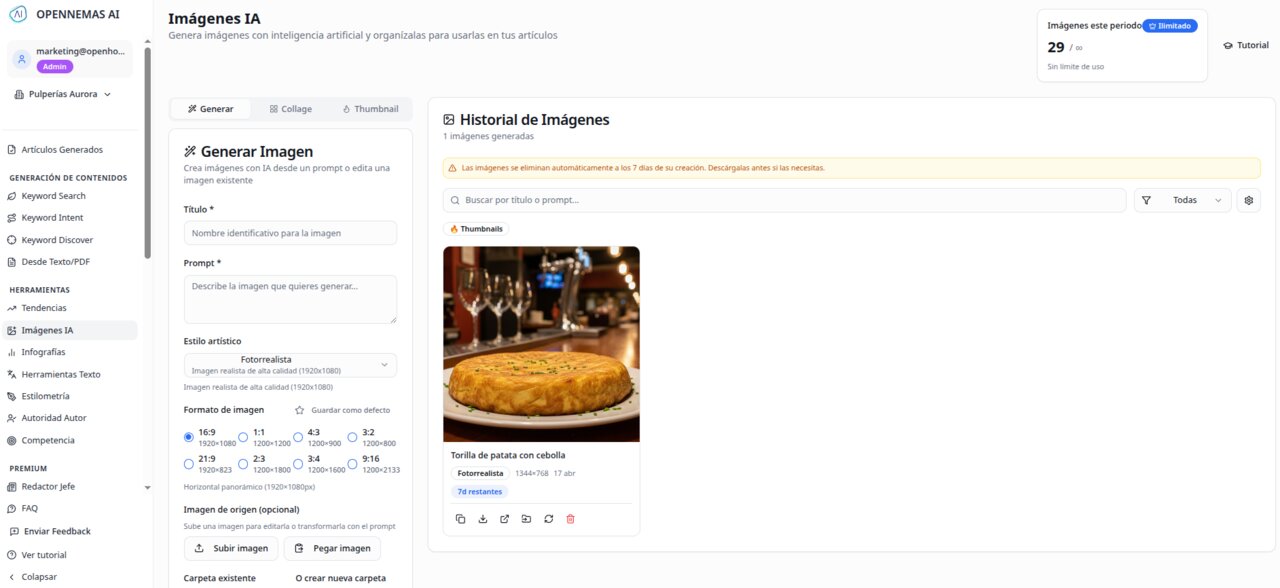The height and width of the screenshot is (588, 1280).
Task: Open the tortilla de patata thumbnail
Action: point(541,343)
